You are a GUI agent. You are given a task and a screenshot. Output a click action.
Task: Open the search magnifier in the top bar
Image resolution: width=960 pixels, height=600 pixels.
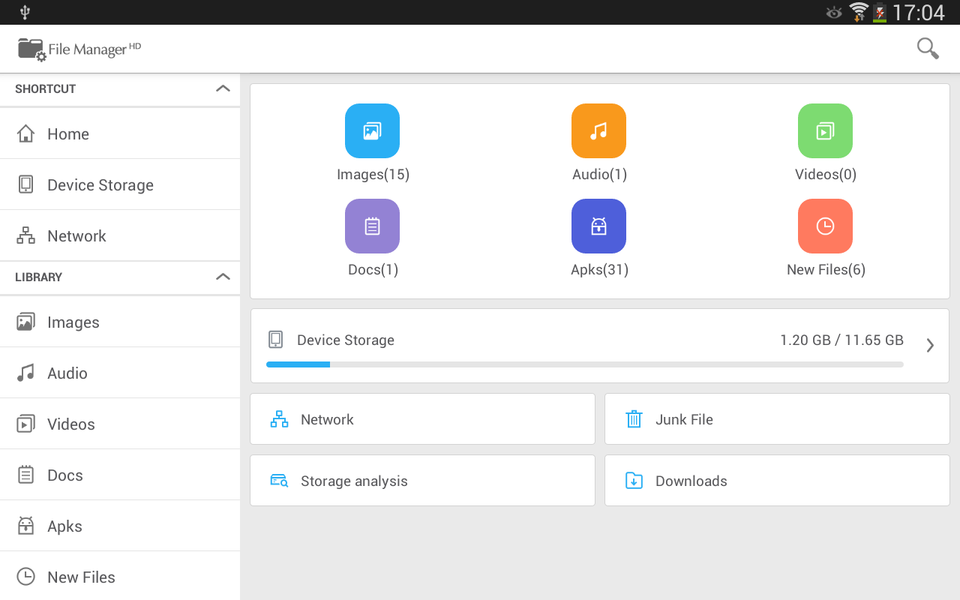click(927, 47)
